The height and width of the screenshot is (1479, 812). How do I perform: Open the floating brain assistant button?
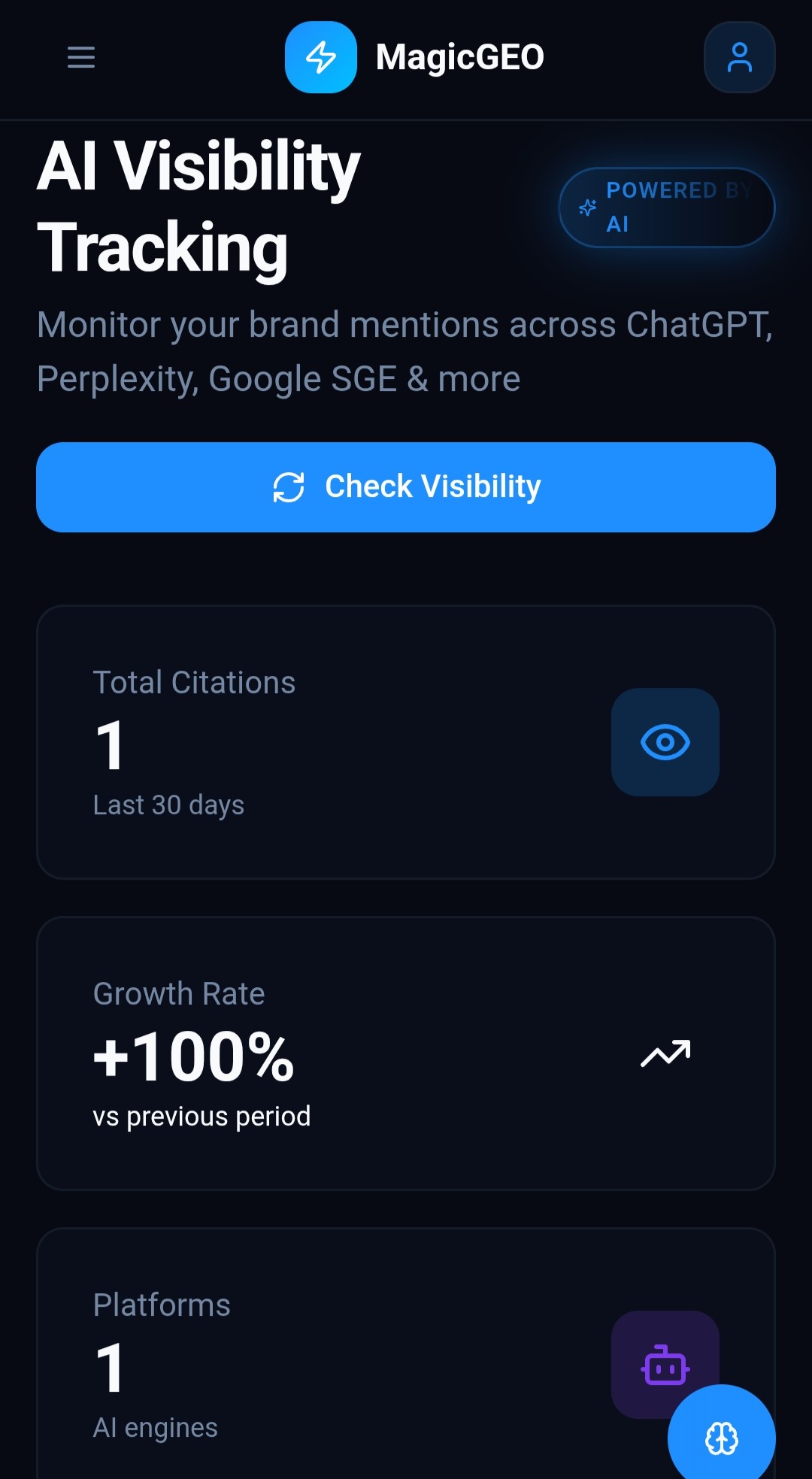pos(721,1438)
